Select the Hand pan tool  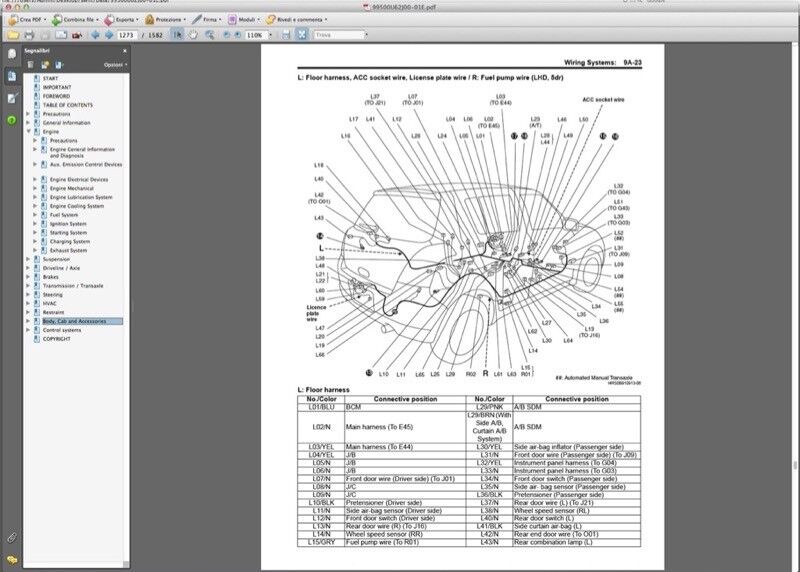pyautogui.click(x=192, y=35)
